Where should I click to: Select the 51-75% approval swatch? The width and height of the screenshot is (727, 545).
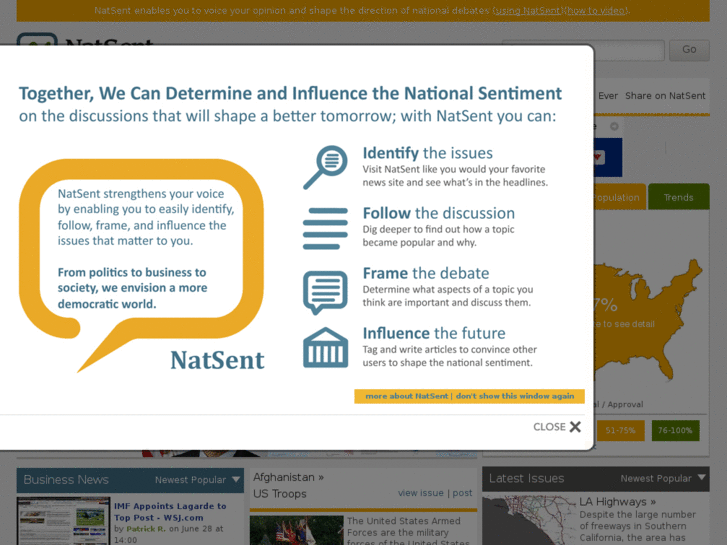[620, 430]
